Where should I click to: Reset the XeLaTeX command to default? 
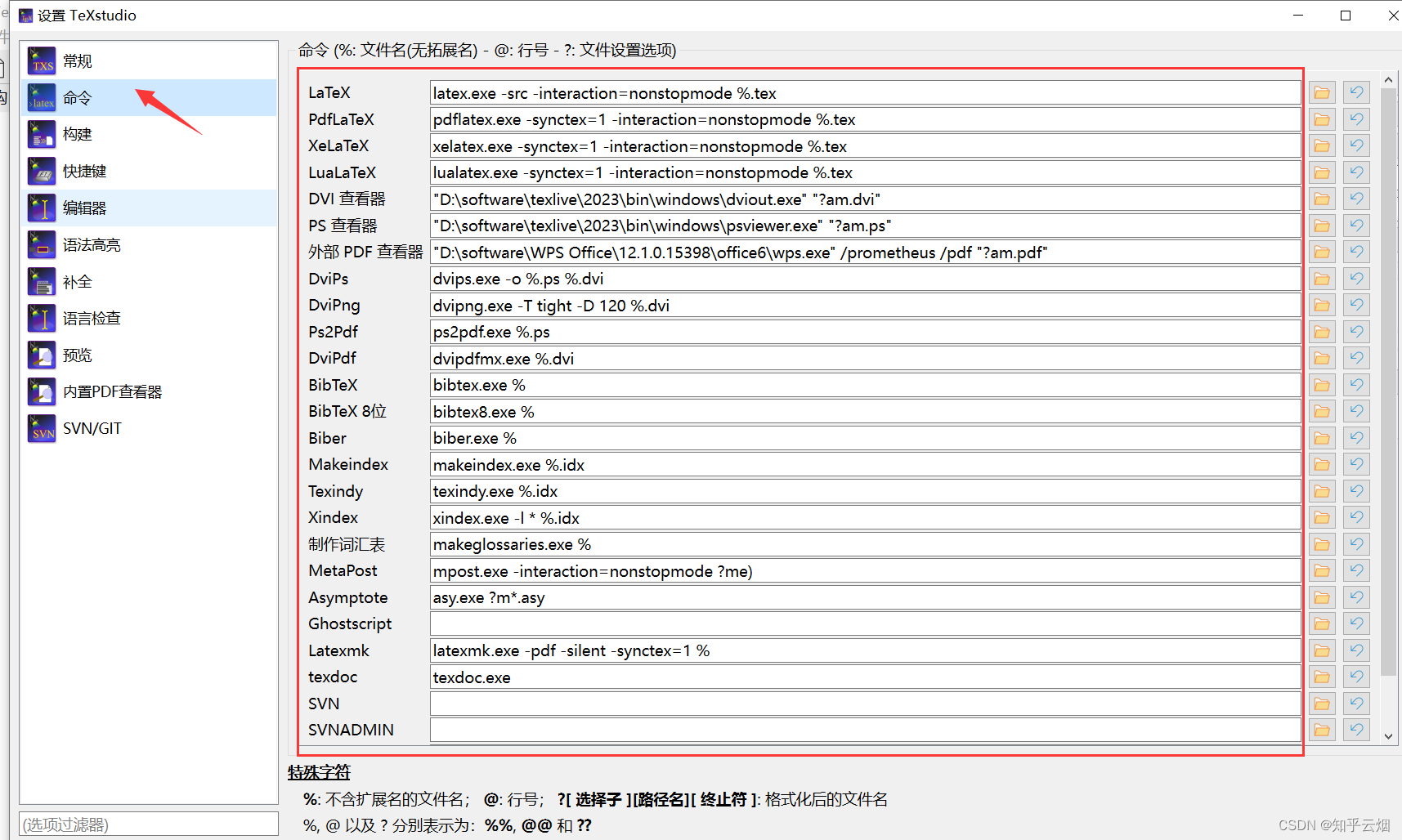pyautogui.click(x=1356, y=146)
